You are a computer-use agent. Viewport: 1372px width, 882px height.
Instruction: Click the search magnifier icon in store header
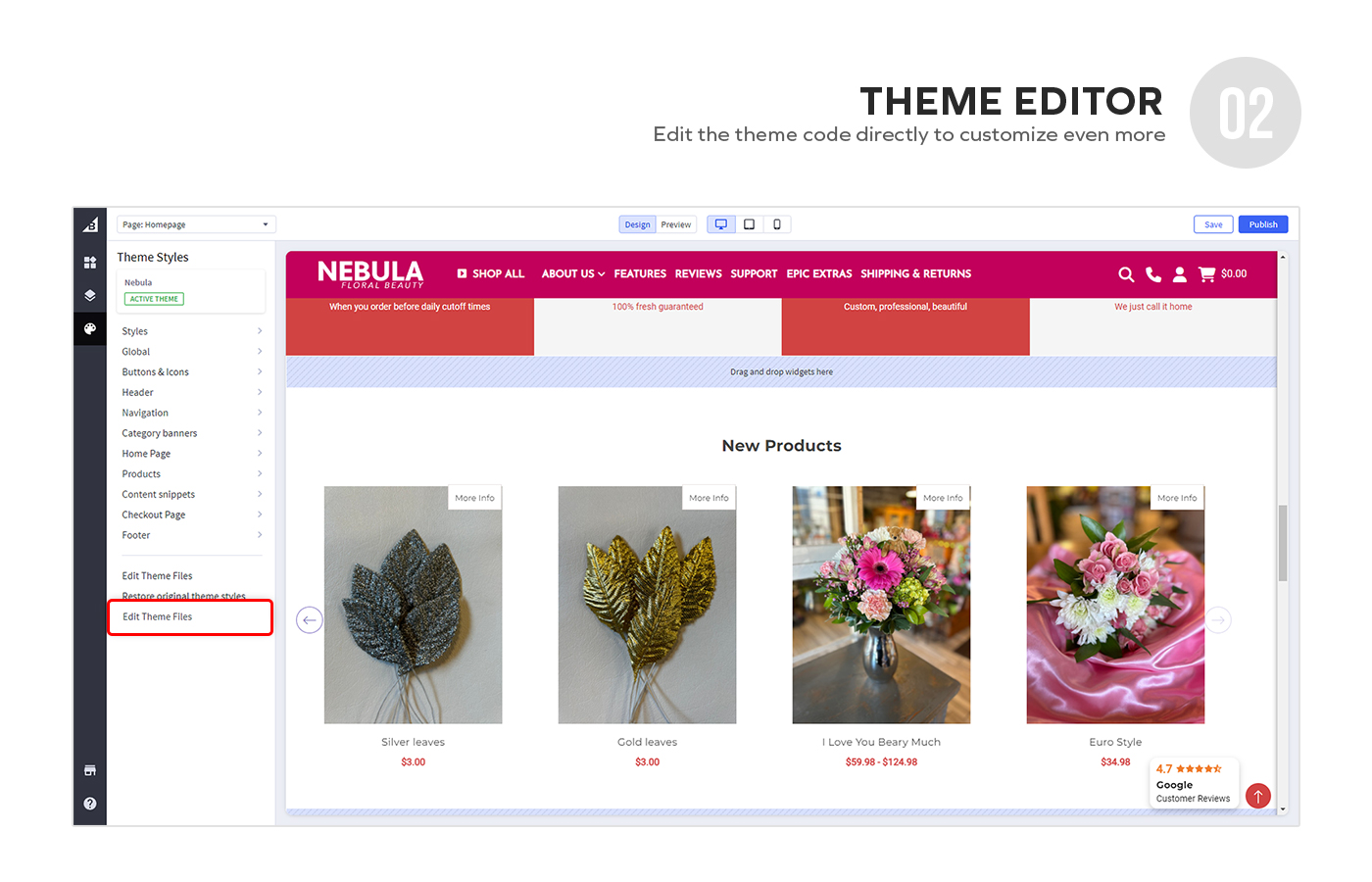[x=1126, y=274]
